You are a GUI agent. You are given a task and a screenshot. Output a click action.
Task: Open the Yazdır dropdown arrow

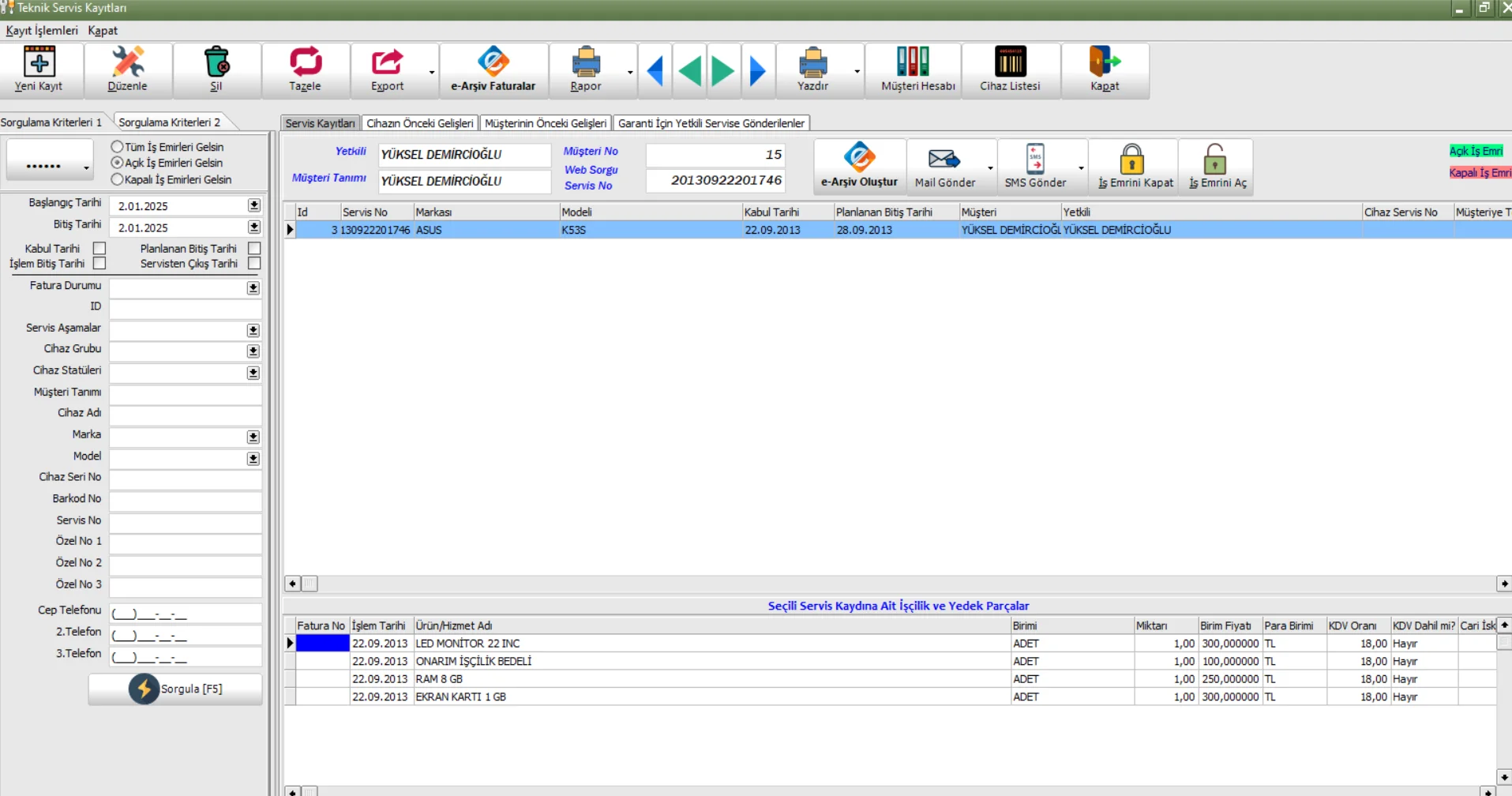point(857,72)
